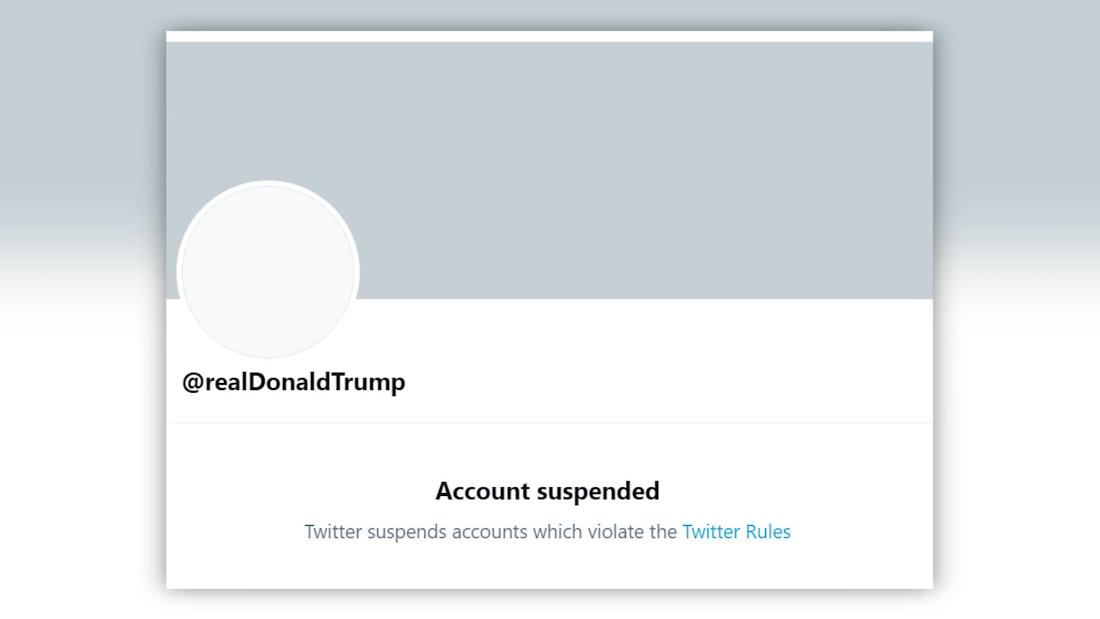Click the word "Account" in the heading
This screenshot has width=1100, height=619.
(483, 491)
